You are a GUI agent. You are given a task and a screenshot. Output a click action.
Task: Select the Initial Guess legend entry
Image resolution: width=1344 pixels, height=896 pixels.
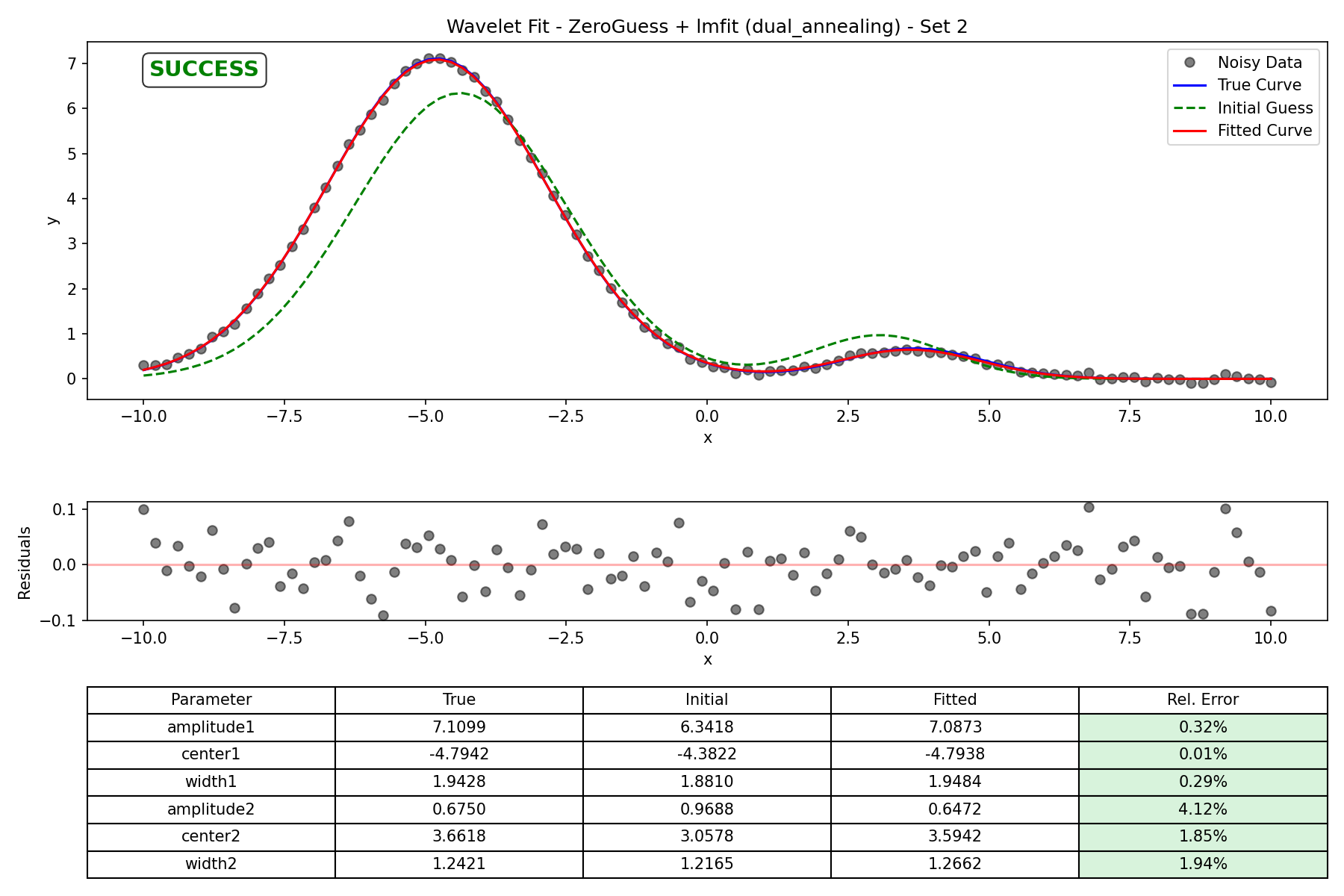click(x=1245, y=108)
